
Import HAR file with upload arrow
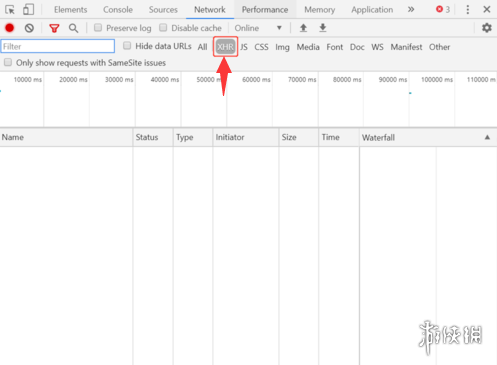tap(303, 28)
